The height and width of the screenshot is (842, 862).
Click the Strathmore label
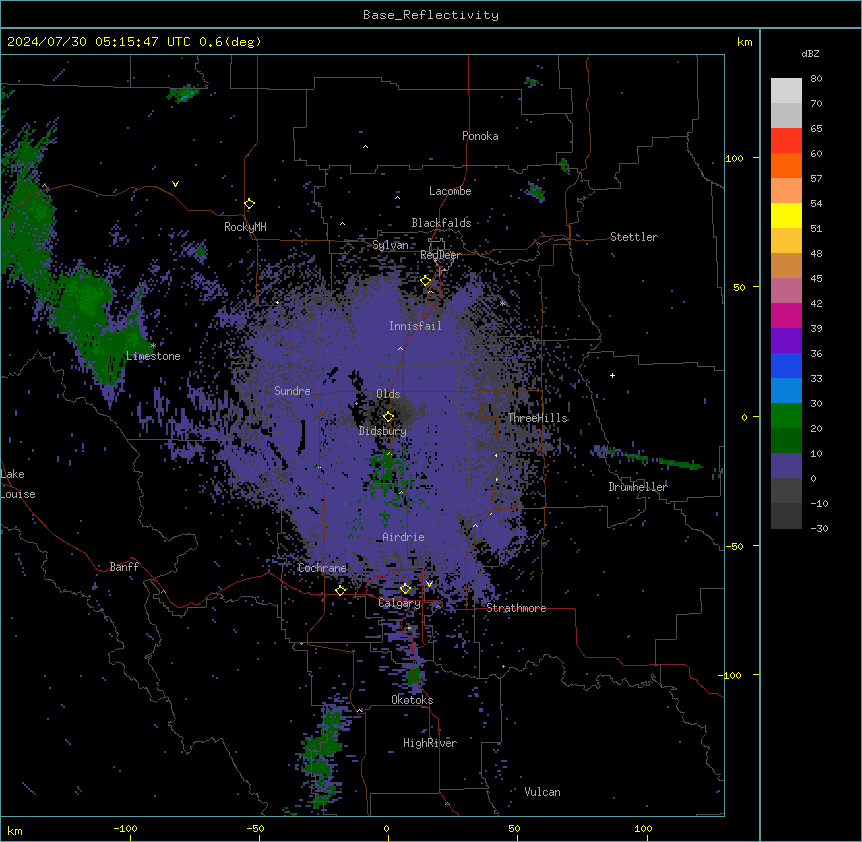click(516, 608)
